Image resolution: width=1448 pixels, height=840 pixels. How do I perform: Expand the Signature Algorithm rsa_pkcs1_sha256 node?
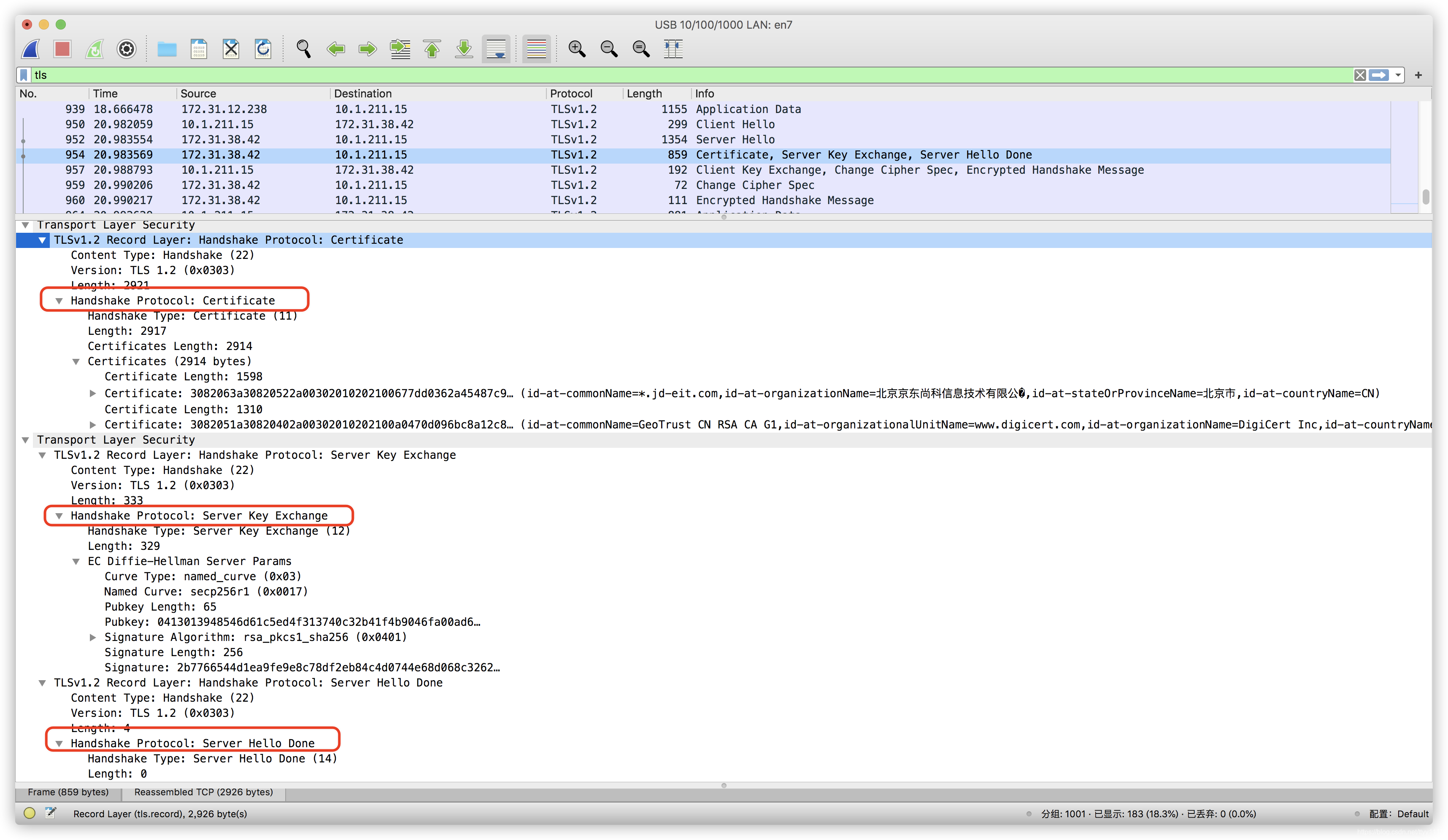[x=92, y=637]
